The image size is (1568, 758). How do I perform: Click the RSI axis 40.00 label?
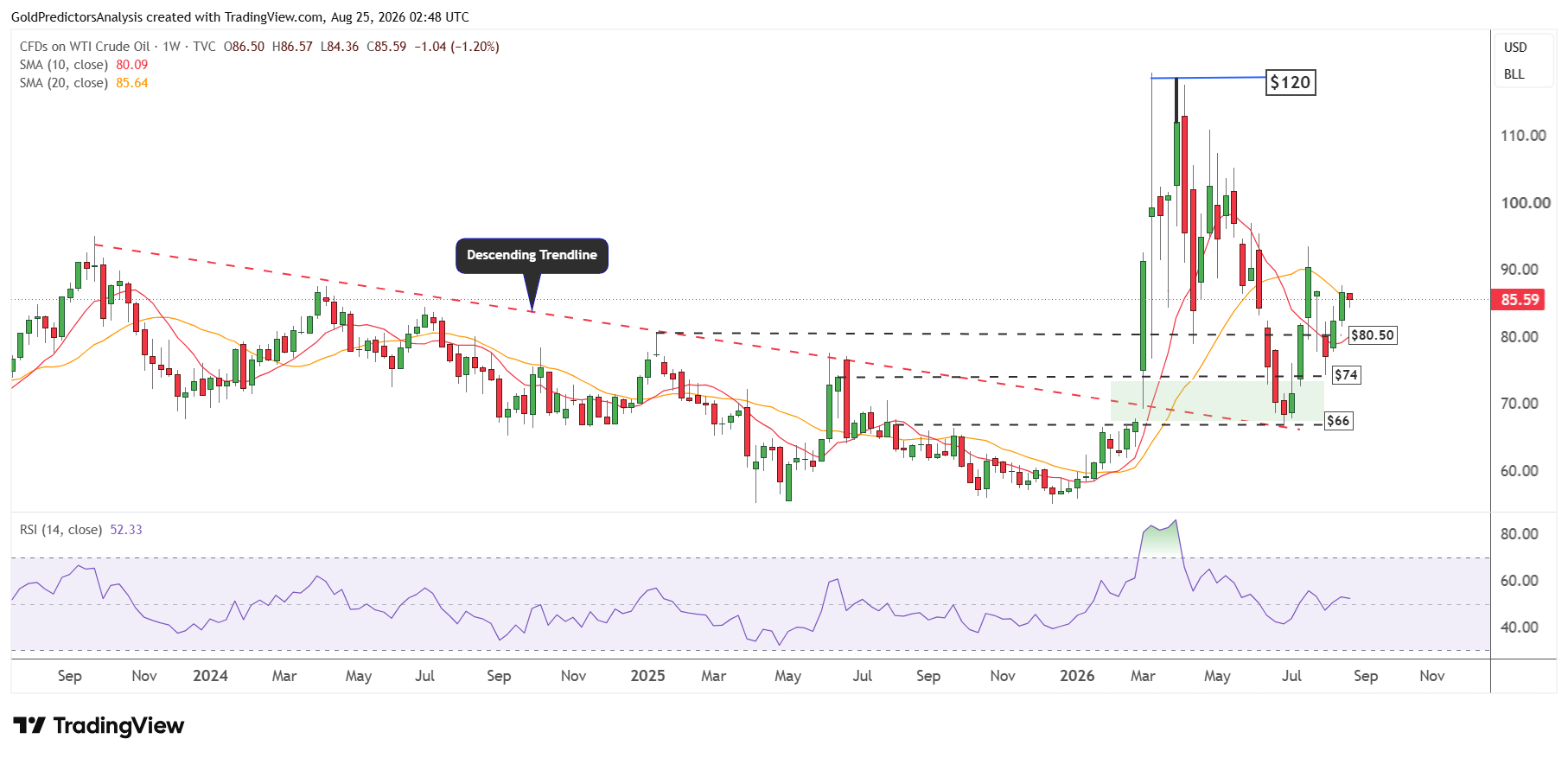(x=1520, y=627)
